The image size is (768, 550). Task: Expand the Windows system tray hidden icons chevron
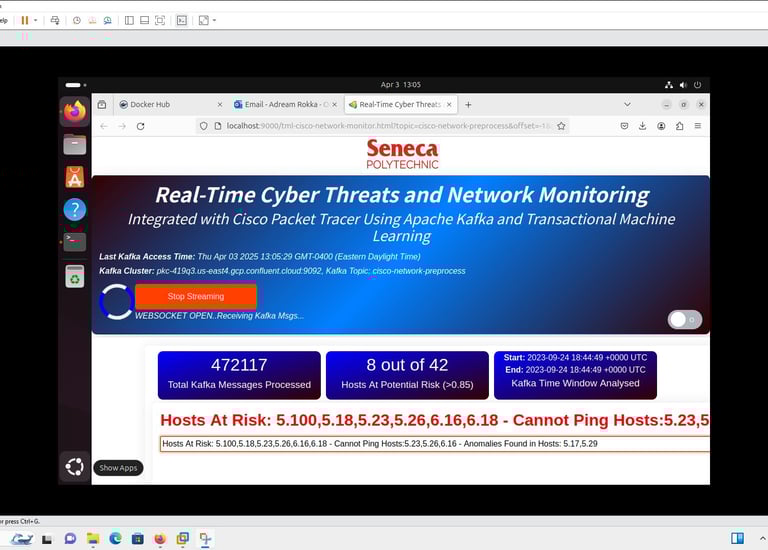coord(763,538)
